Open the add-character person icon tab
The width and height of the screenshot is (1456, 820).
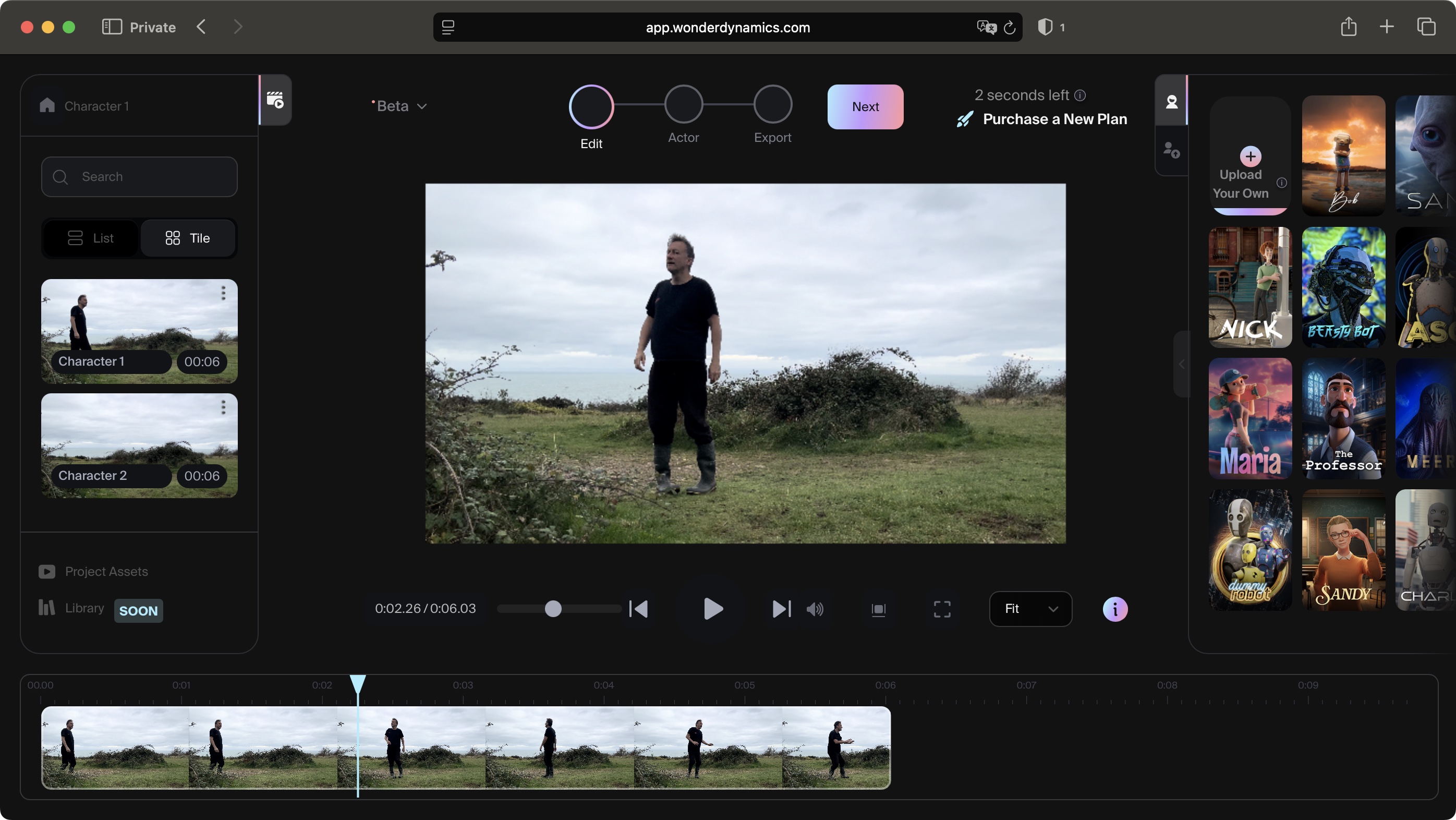coord(1171,150)
